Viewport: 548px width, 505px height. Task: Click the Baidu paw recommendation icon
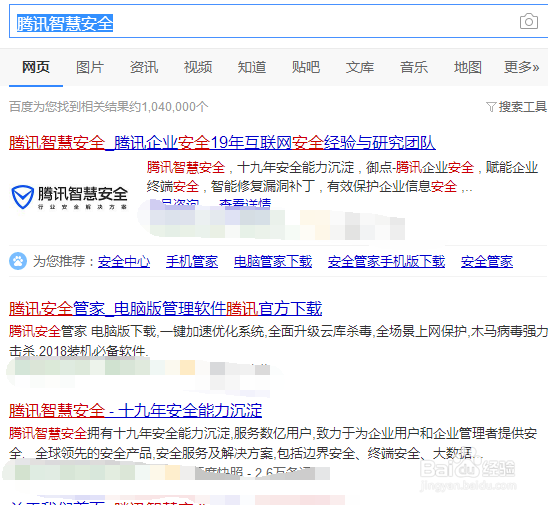pos(18,261)
